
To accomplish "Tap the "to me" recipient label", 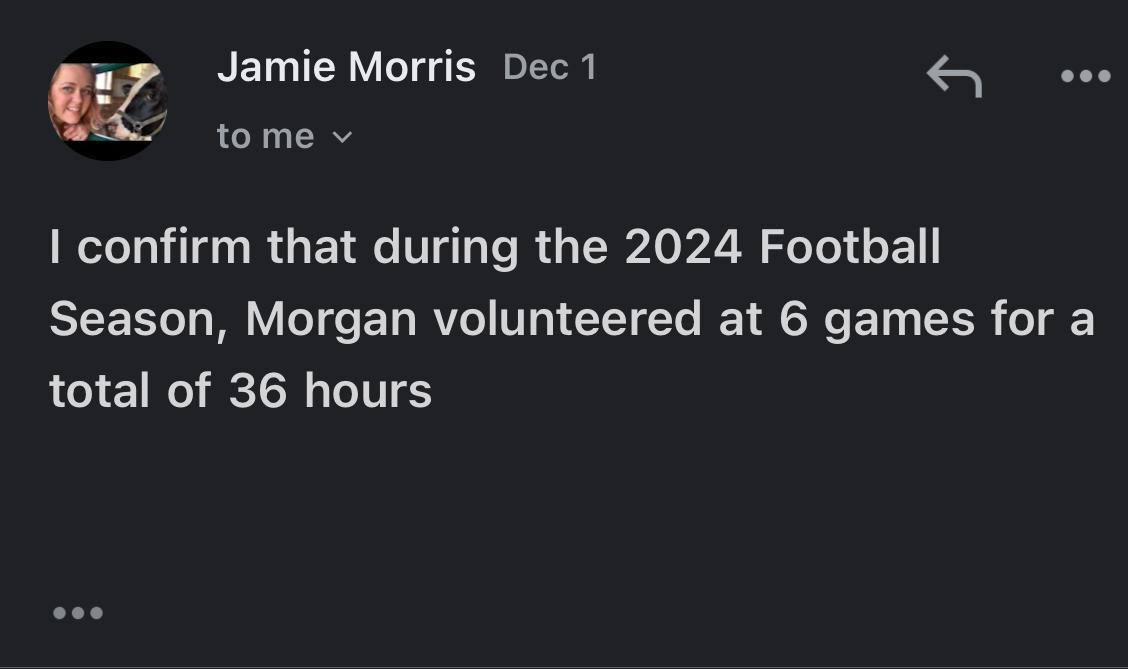I will click(x=266, y=136).
